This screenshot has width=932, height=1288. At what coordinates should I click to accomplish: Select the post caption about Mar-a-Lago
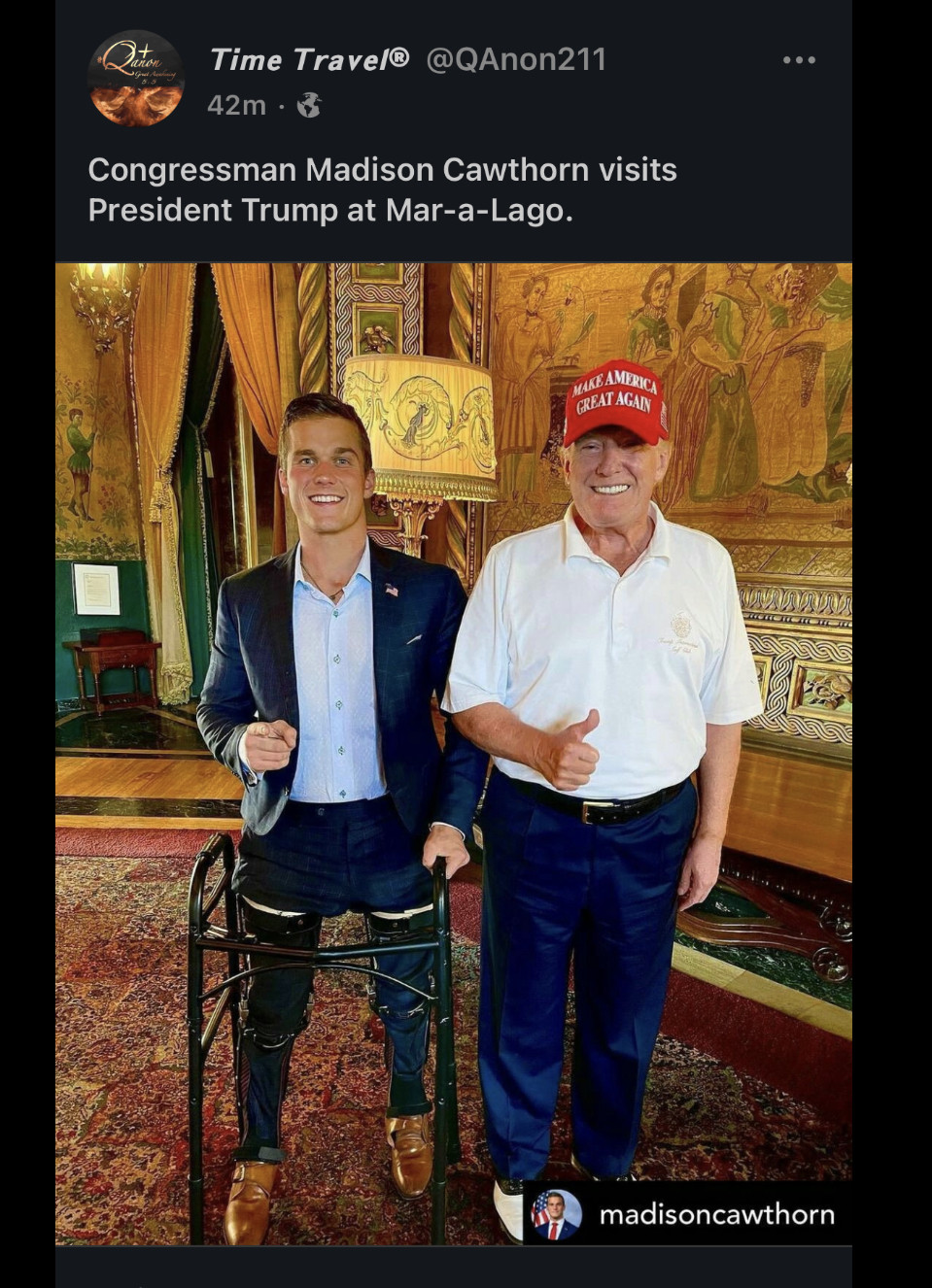[x=382, y=189]
